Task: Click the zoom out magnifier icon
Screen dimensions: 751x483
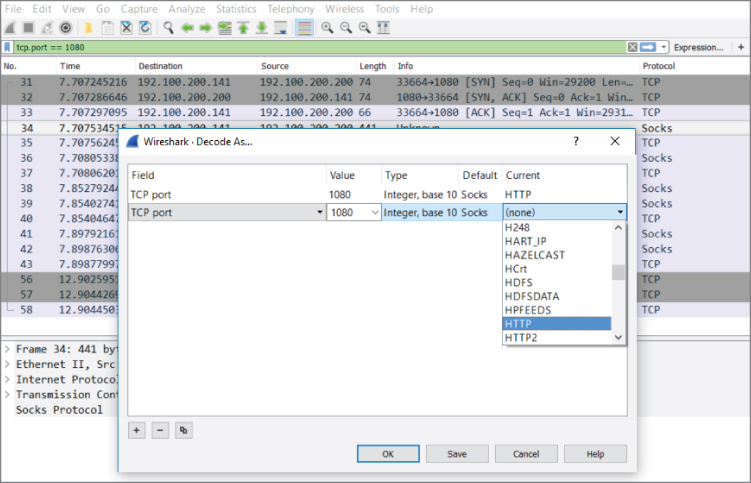Action: 346,28
